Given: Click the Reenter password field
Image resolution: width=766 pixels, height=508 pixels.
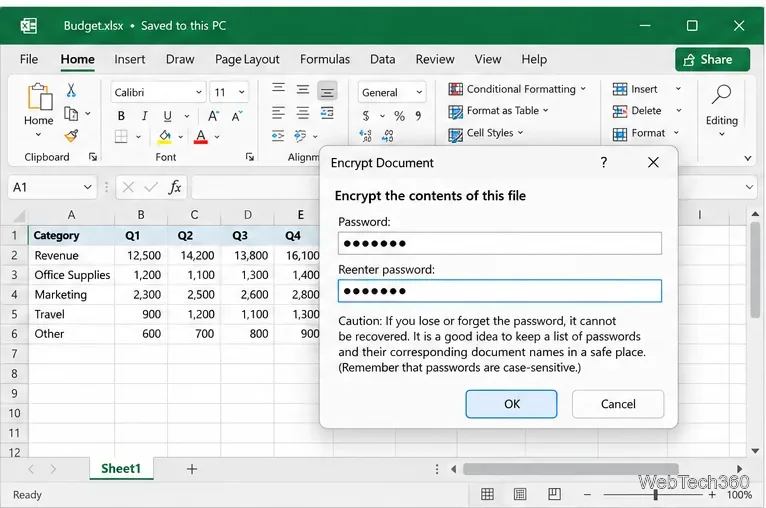Looking at the screenshot, I should coord(500,291).
